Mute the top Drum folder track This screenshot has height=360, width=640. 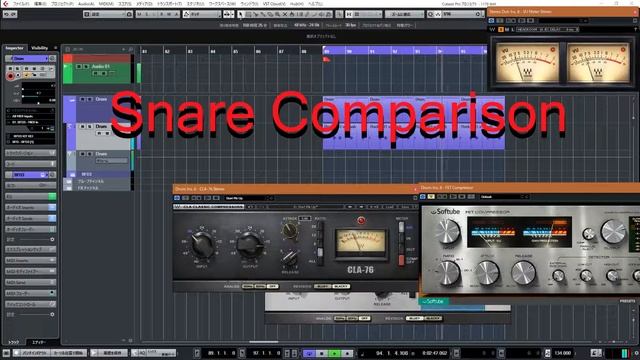[82, 99]
